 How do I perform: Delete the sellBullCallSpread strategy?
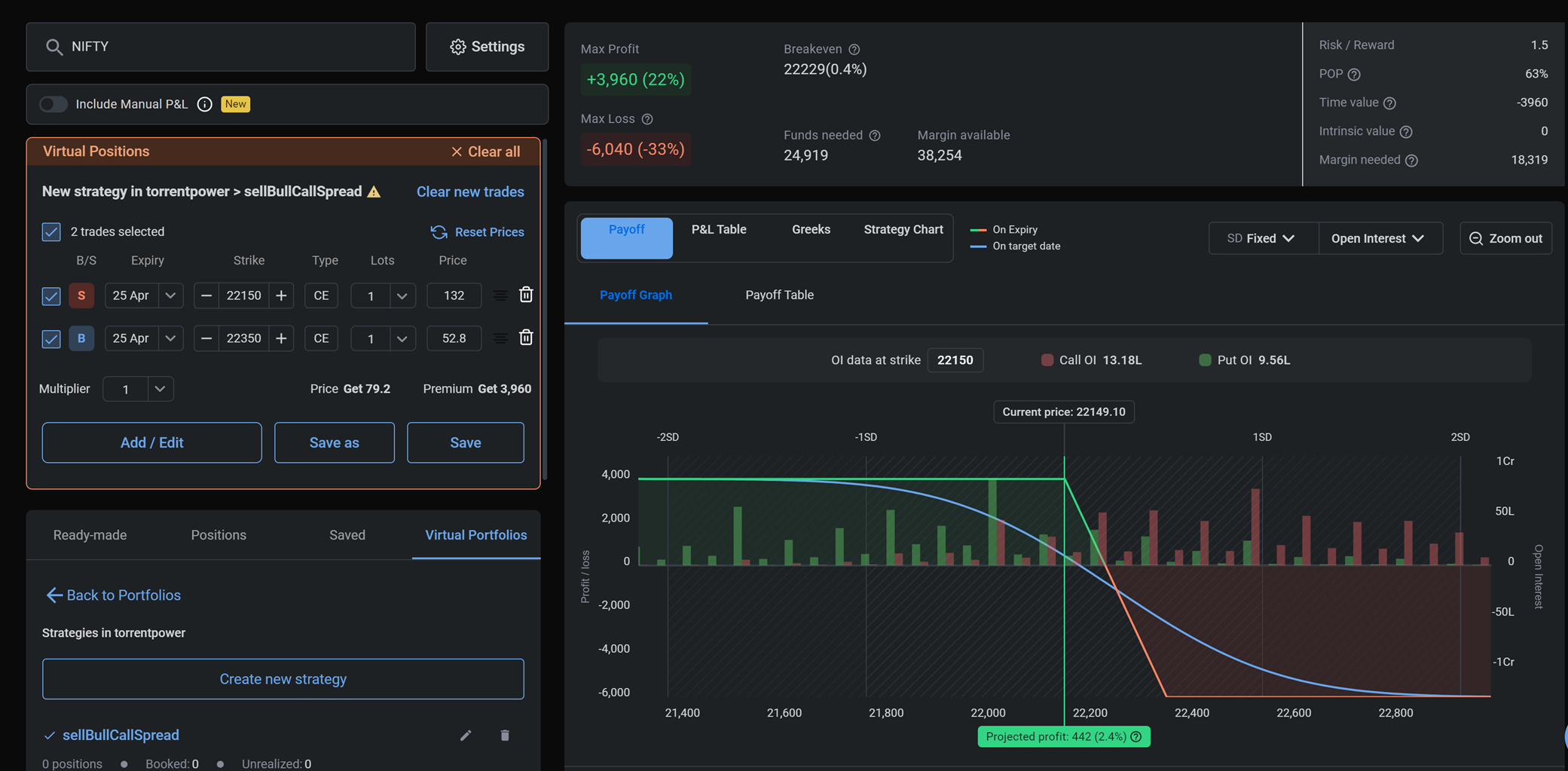pyautogui.click(x=505, y=736)
